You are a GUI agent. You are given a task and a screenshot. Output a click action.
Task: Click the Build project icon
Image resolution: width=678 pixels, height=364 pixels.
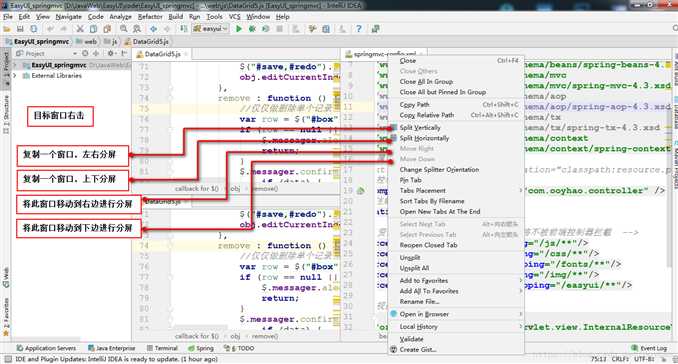[x=184, y=29]
